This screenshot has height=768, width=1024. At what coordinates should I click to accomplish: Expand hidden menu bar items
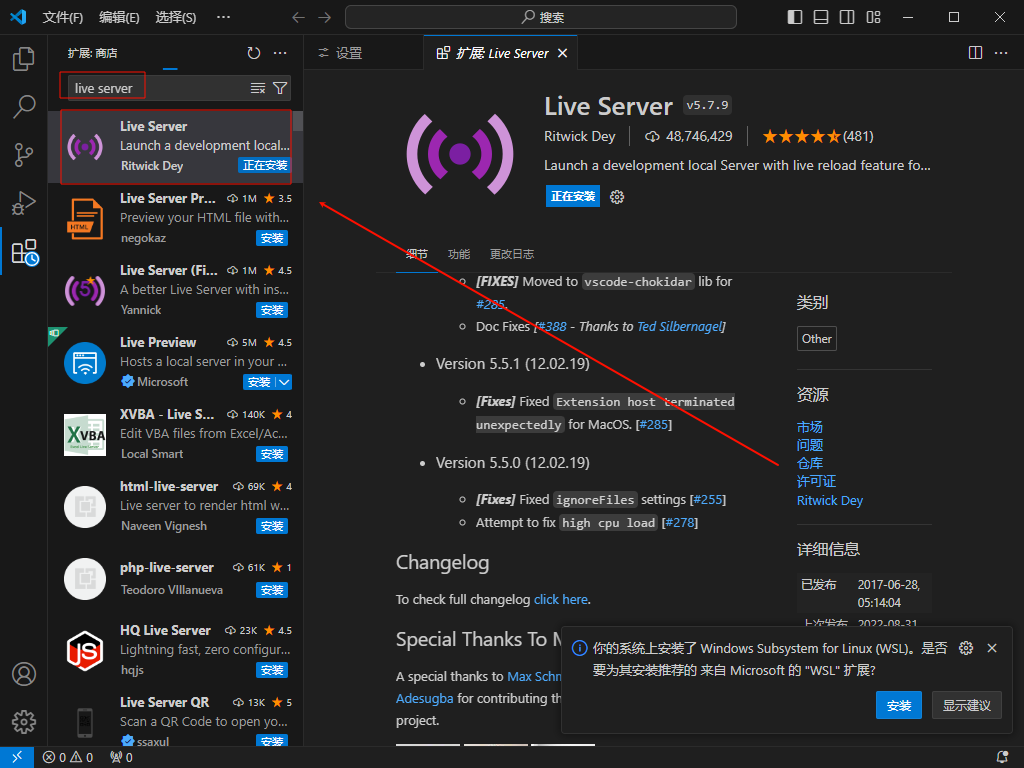click(x=223, y=17)
